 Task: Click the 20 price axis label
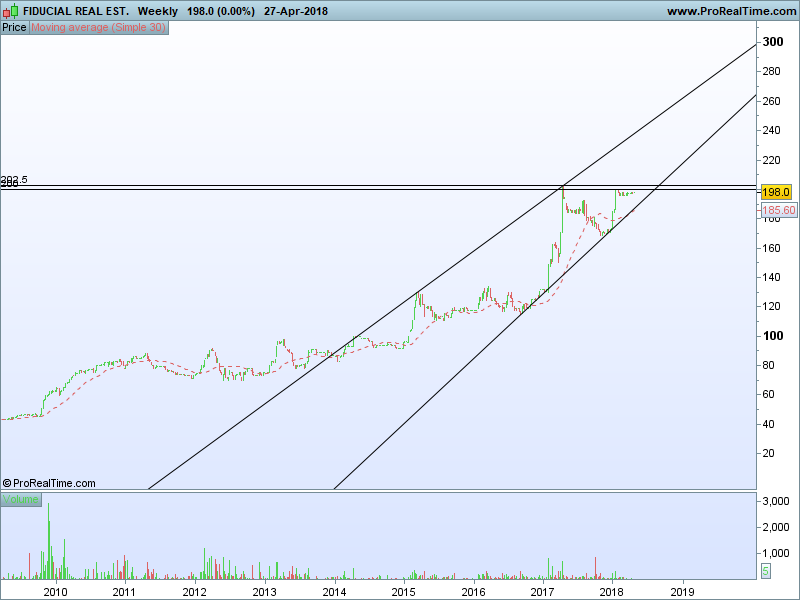point(768,453)
